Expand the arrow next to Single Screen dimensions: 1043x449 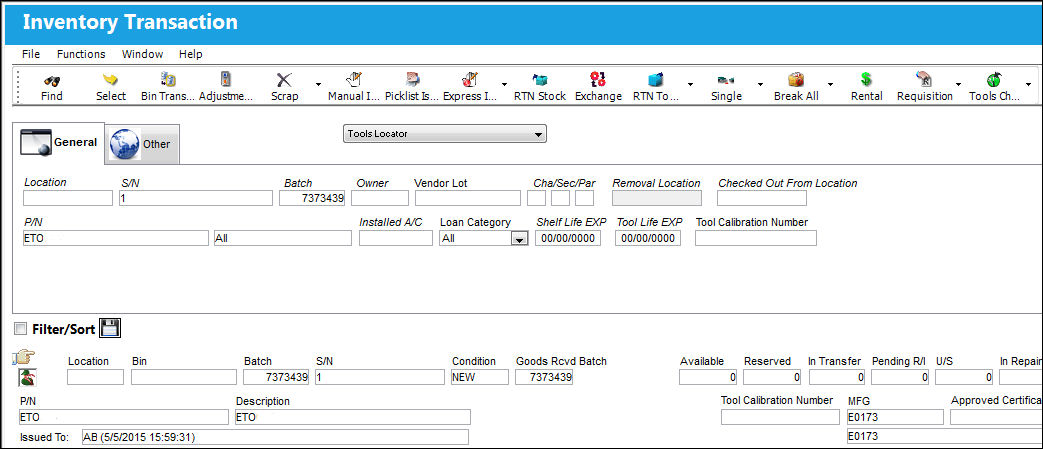[760, 84]
